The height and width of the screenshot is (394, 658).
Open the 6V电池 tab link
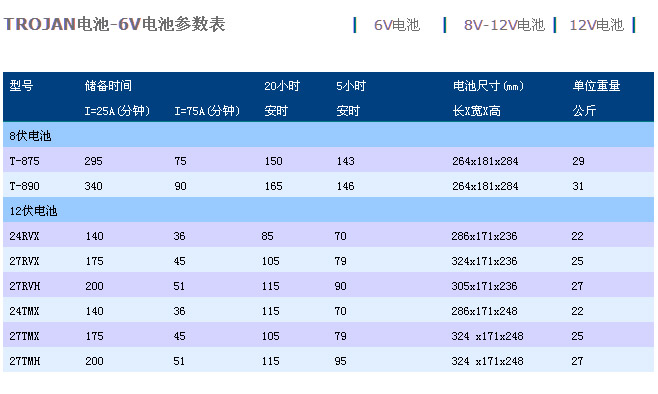point(397,25)
